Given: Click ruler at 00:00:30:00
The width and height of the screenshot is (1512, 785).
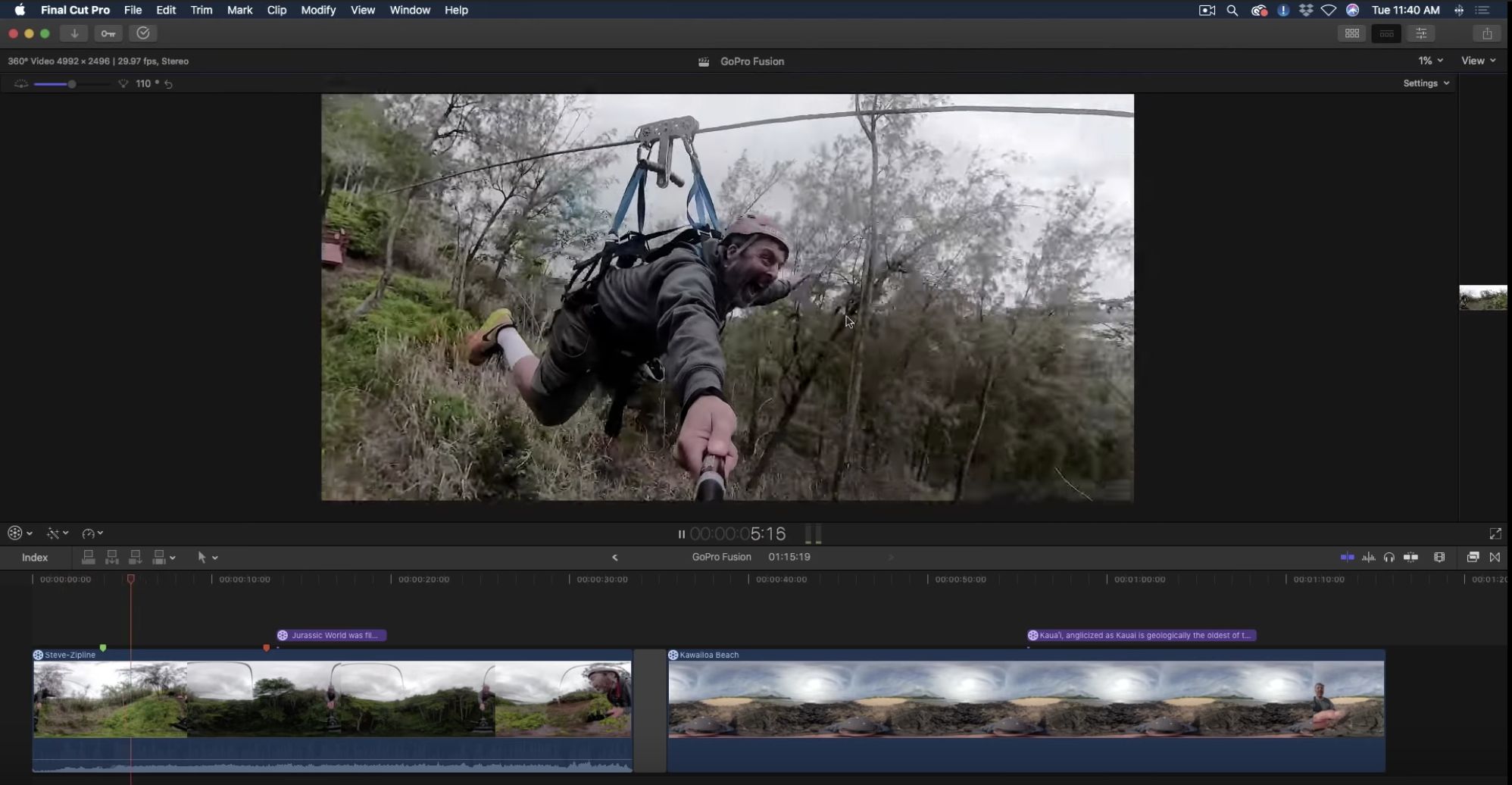Looking at the screenshot, I should [x=602, y=580].
